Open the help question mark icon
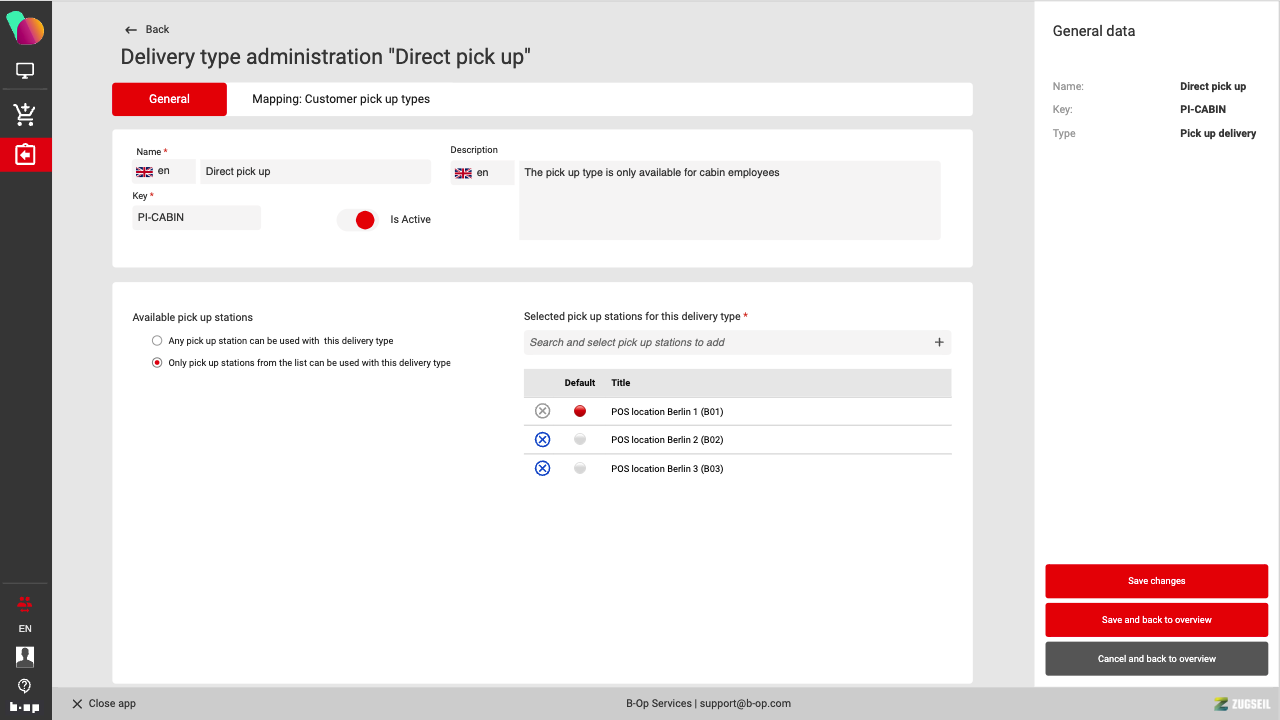This screenshot has height=720, width=1280. (x=25, y=686)
